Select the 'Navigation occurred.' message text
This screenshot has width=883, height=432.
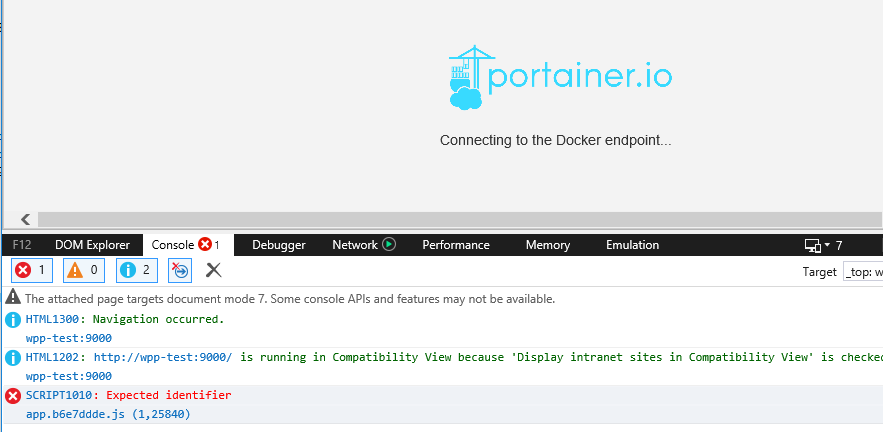click(x=158, y=319)
